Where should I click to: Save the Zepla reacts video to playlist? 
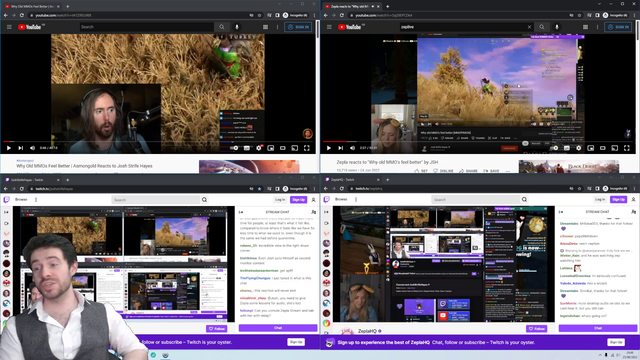tap(491, 171)
